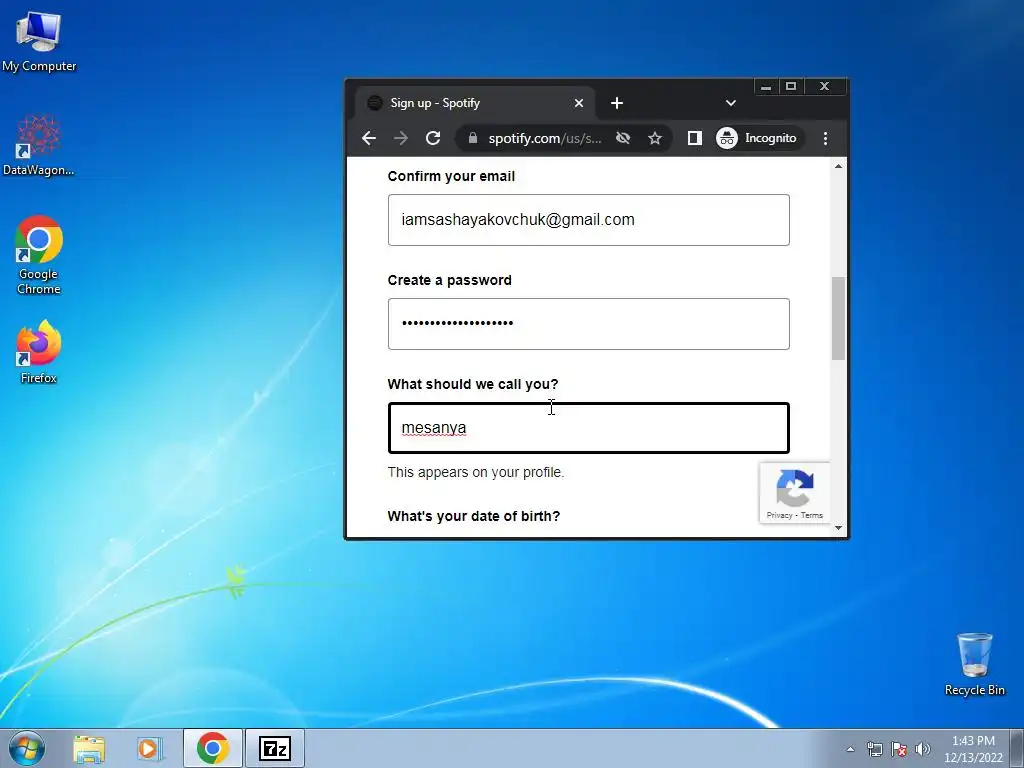Click the reCAPTCHA logo badge
This screenshot has height=768, width=1024.
795,488
